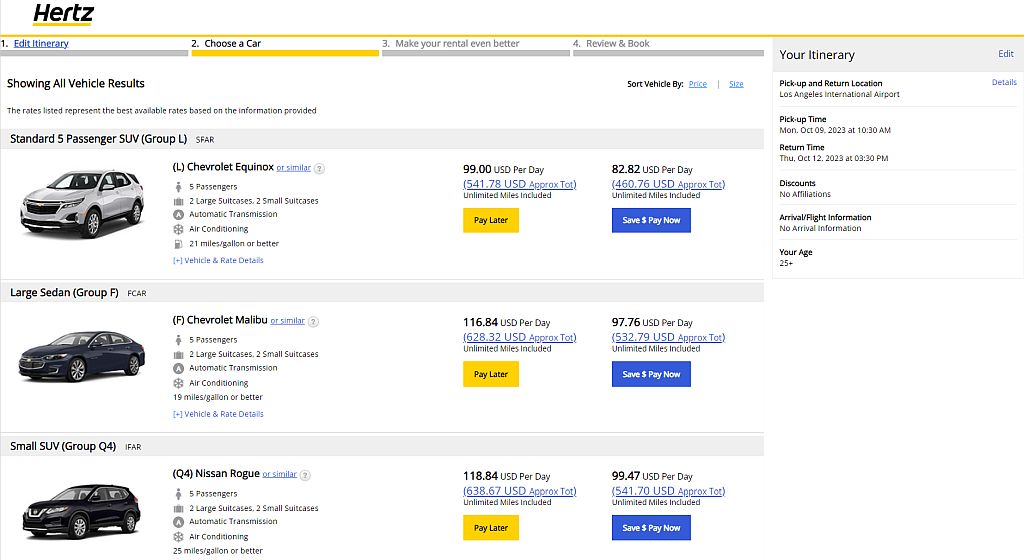Click Edit in Your Itinerary panel

coord(1006,54)
